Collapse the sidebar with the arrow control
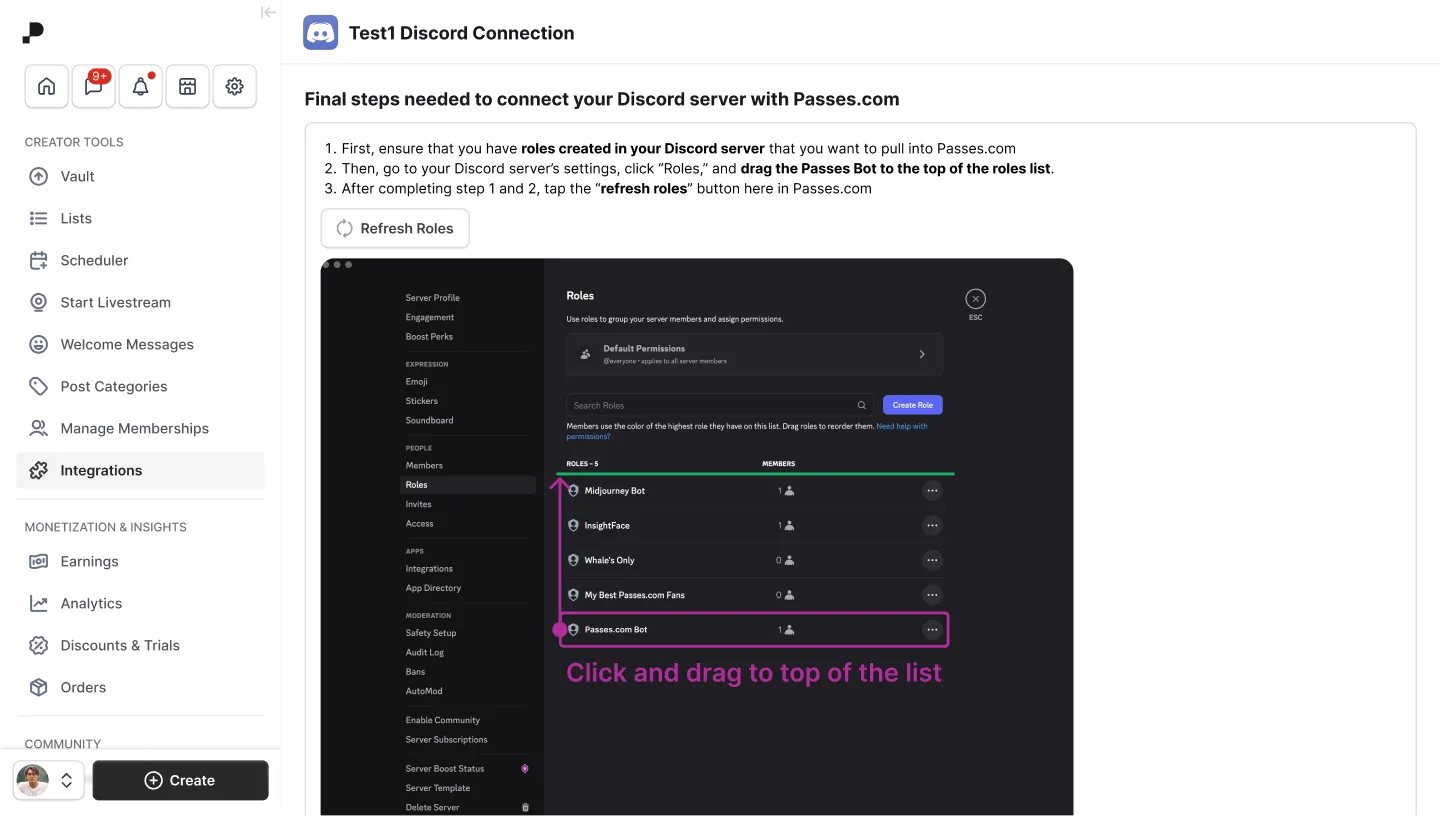The height and width of the screenshot is (816, 1441). tap(267, 12)
